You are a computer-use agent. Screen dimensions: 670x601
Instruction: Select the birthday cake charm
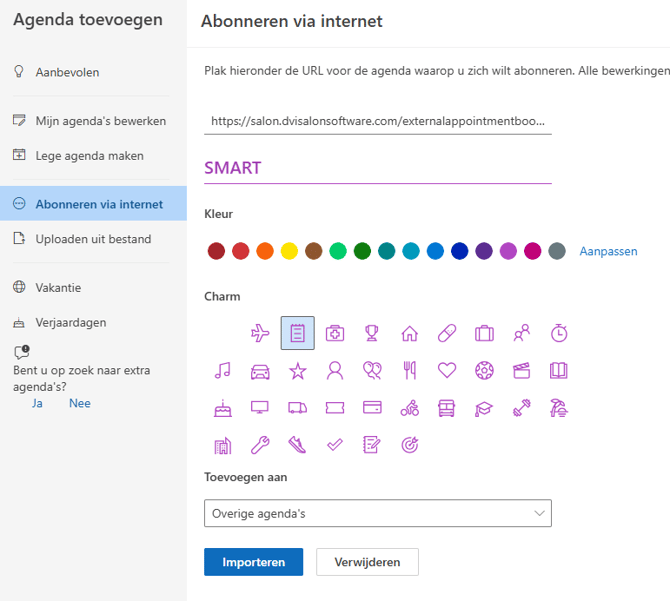coord(222,407)
